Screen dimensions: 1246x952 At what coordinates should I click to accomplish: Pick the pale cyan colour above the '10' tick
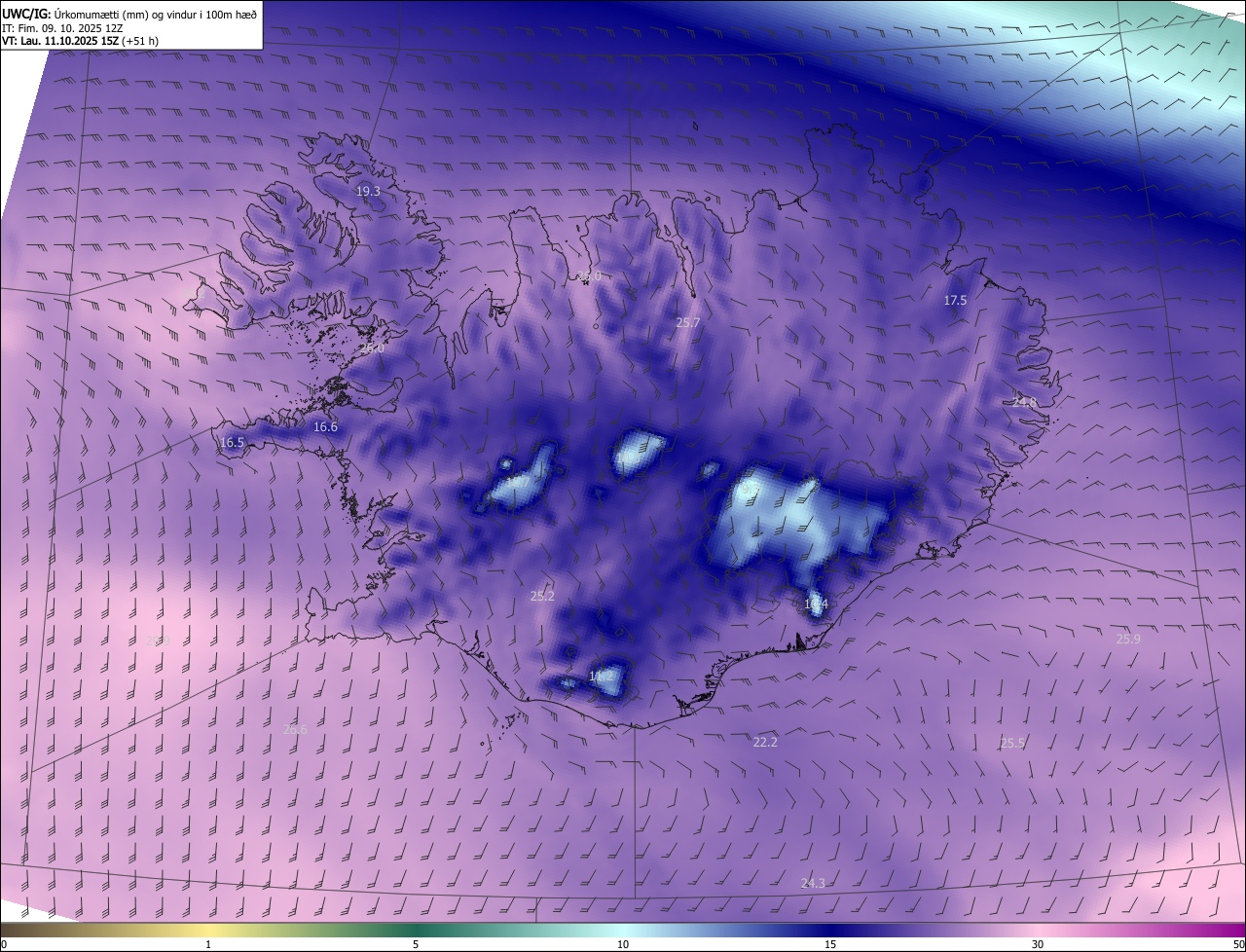pos(623,930)
